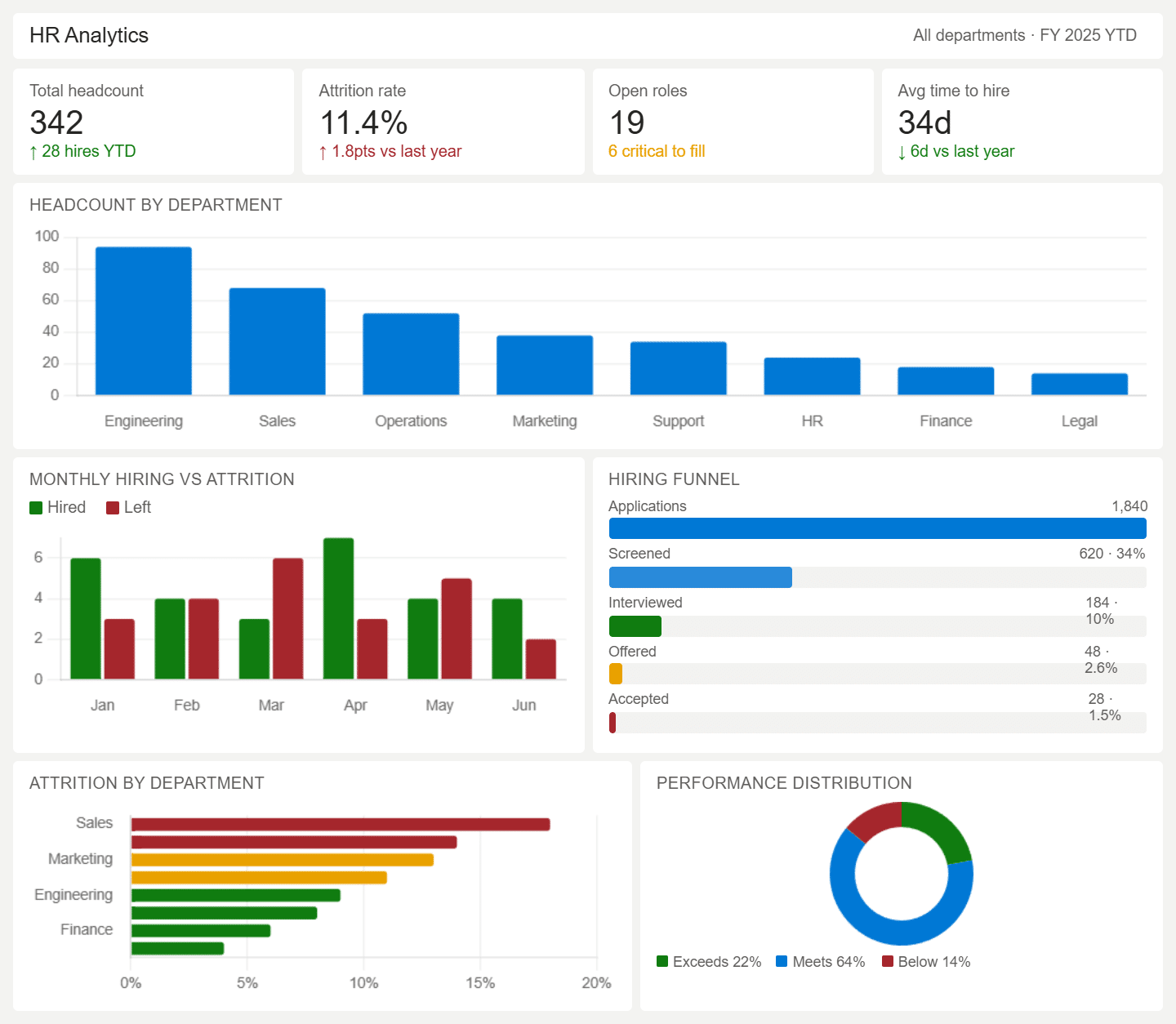The height and width of the screenshot is (1024, 1176).
Task: Click the 34d average time to hire value
Action: click(x=925, y=122)
